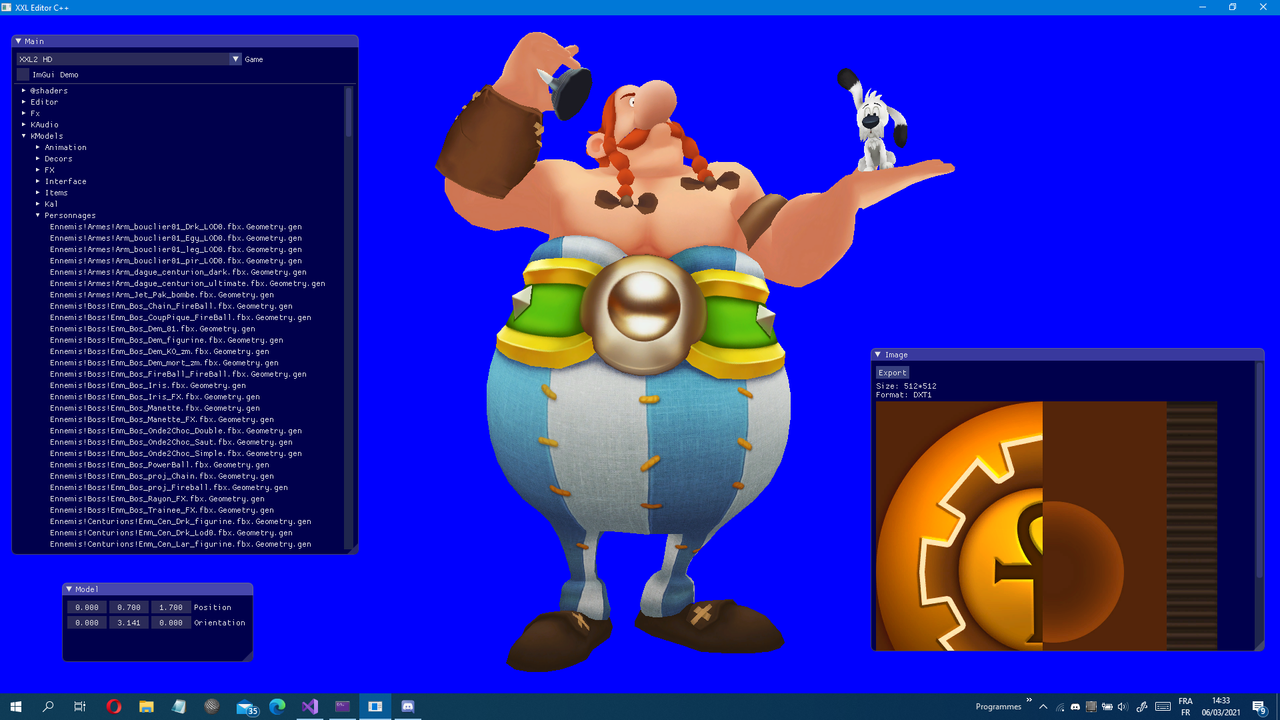Select Arm_dague_centurion_dark.fbx.Geometry.gen
Screen dimensions: 1280x720
(178, 272)
